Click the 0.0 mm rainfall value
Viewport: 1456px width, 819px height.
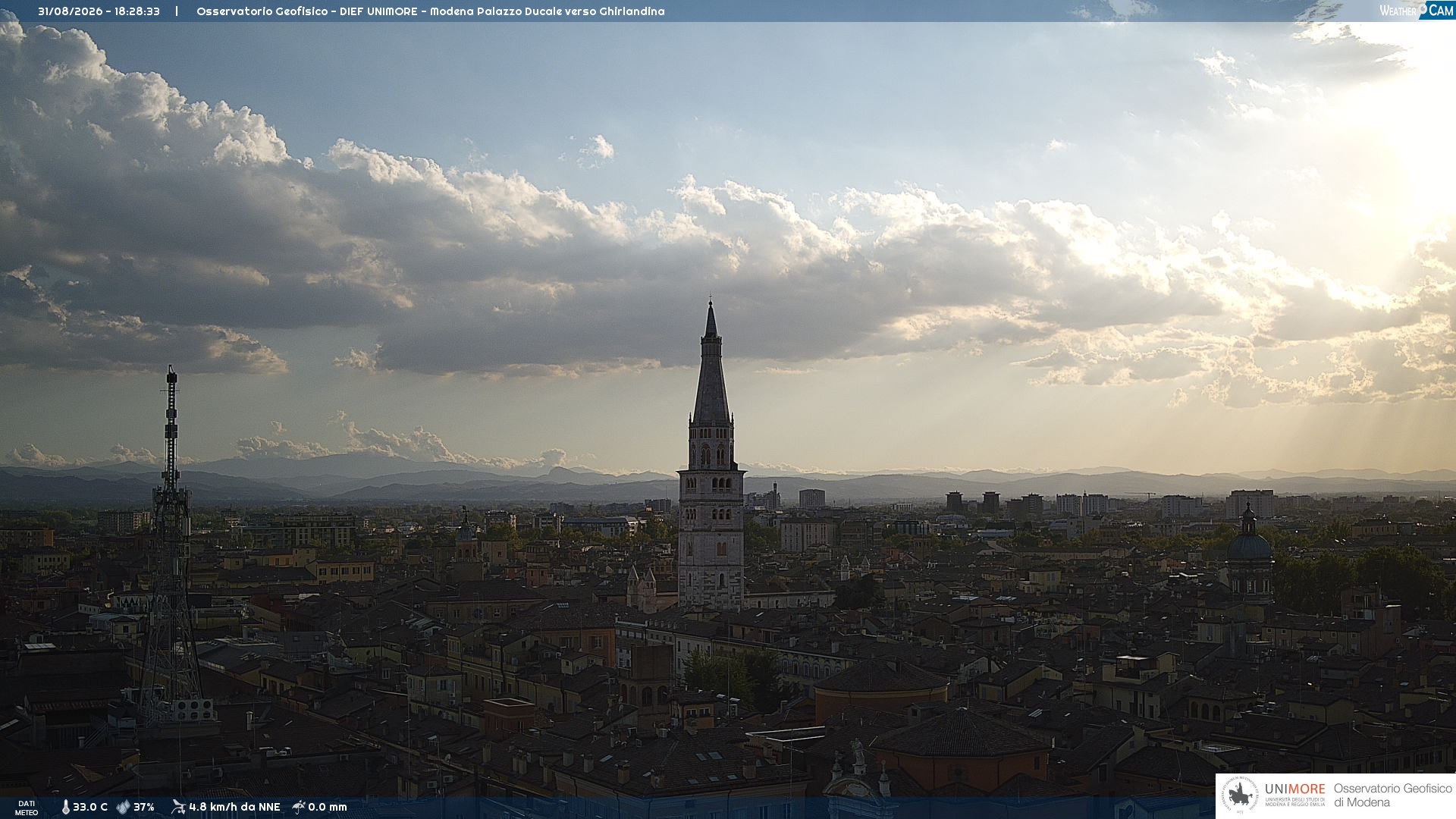coord(328,807)
